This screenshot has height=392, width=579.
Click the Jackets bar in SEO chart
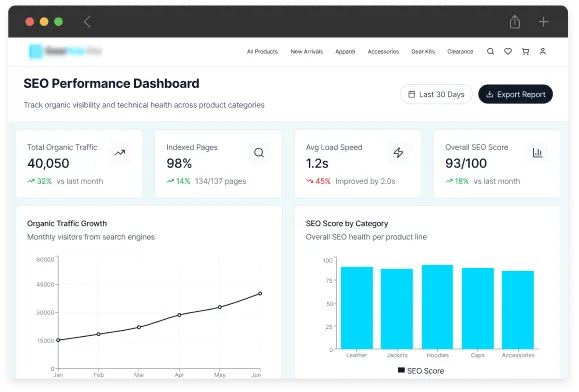click(397, 309)
